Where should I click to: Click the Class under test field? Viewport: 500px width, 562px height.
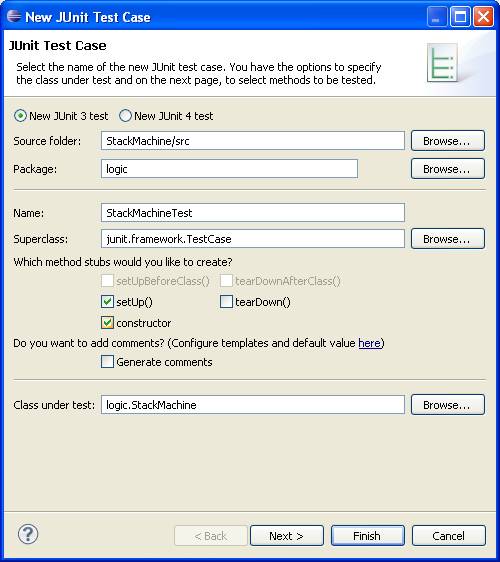253,405
